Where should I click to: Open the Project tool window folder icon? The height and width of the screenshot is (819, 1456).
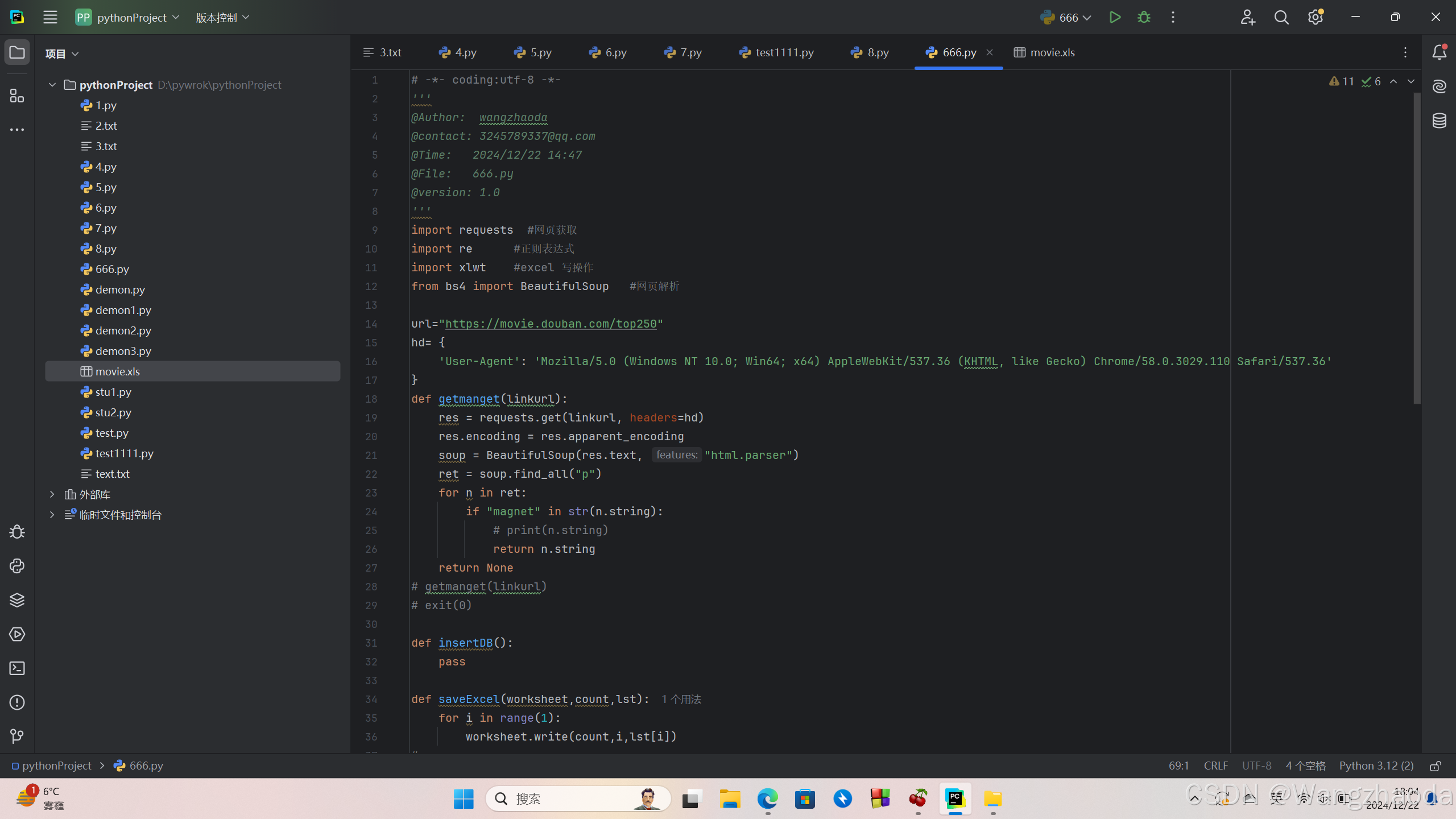point(17,52)
